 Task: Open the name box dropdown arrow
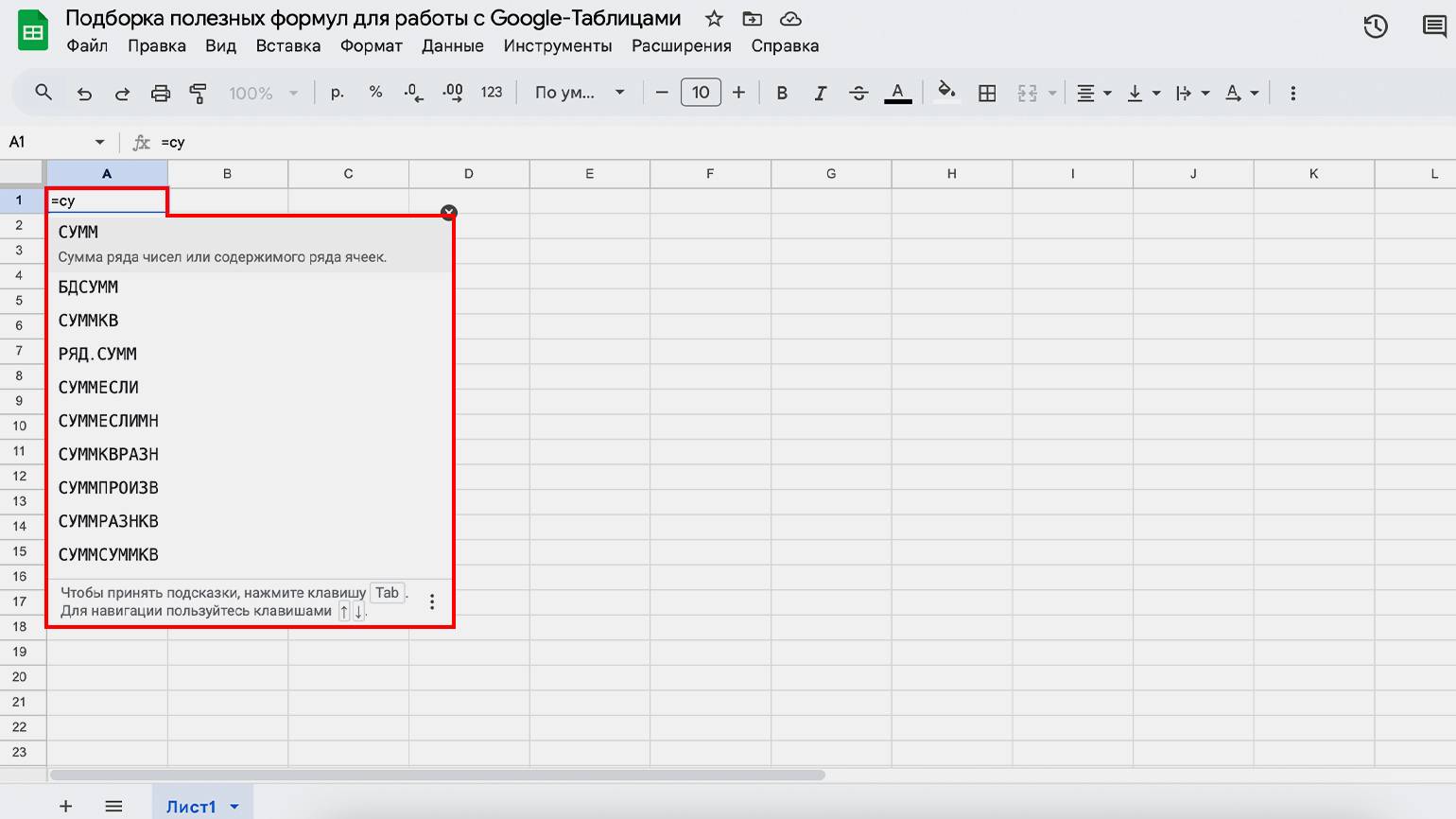coord(99,142)
